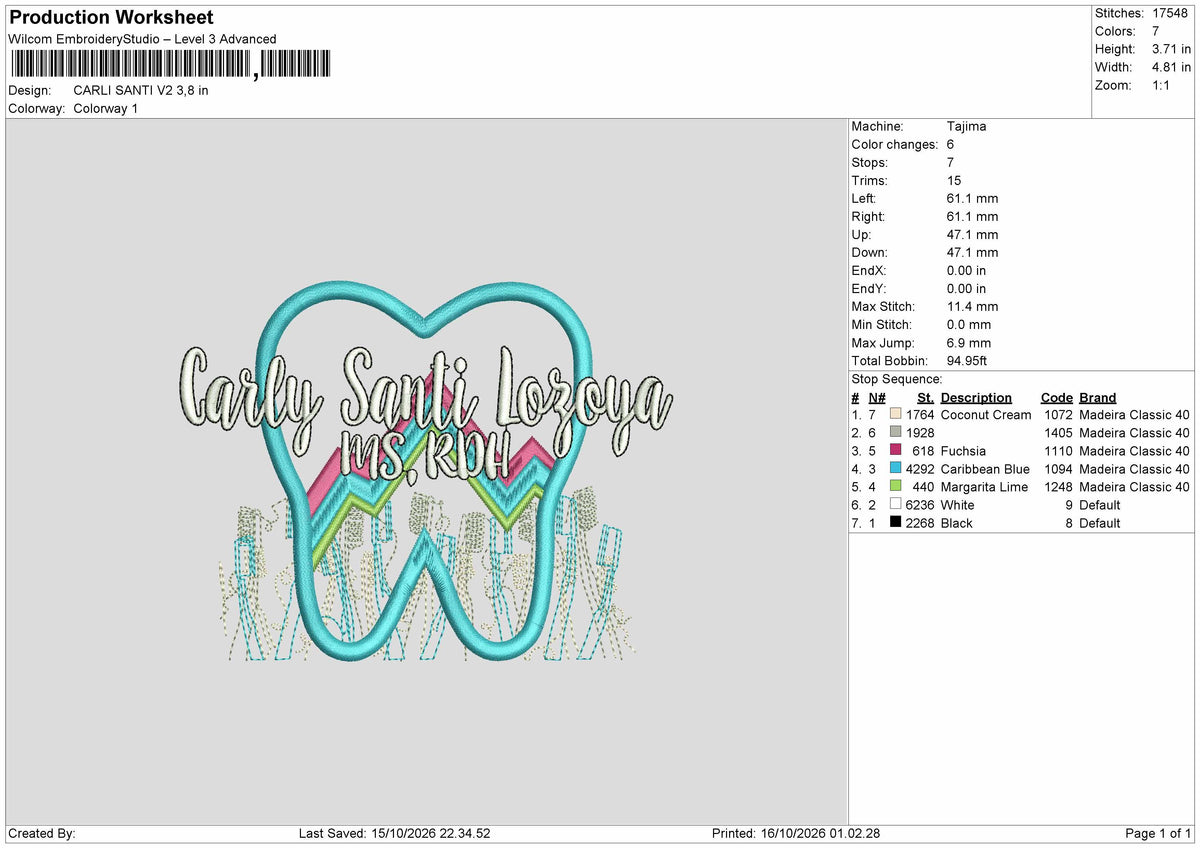Viewport: 1200px width, 848px height.
Task: Click the Fuchsia description text
Action: click(963, 450)
